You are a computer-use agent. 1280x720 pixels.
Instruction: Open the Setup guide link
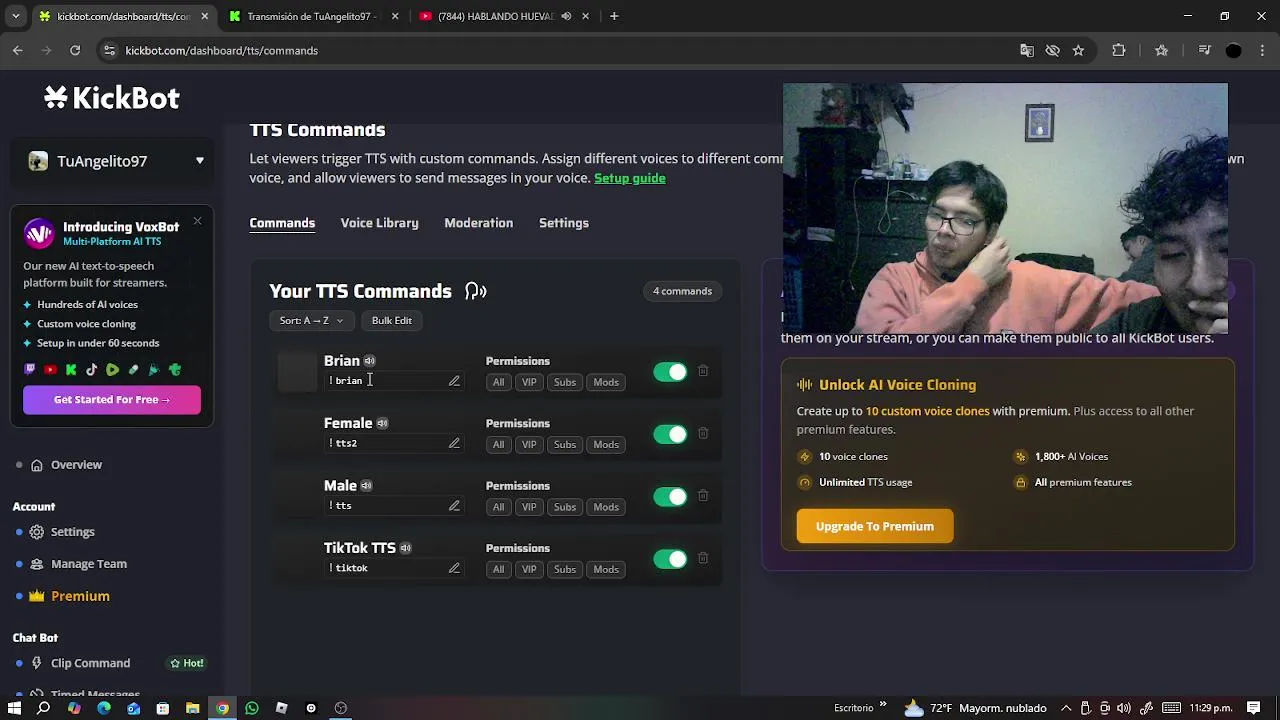[x=629, y=178]
